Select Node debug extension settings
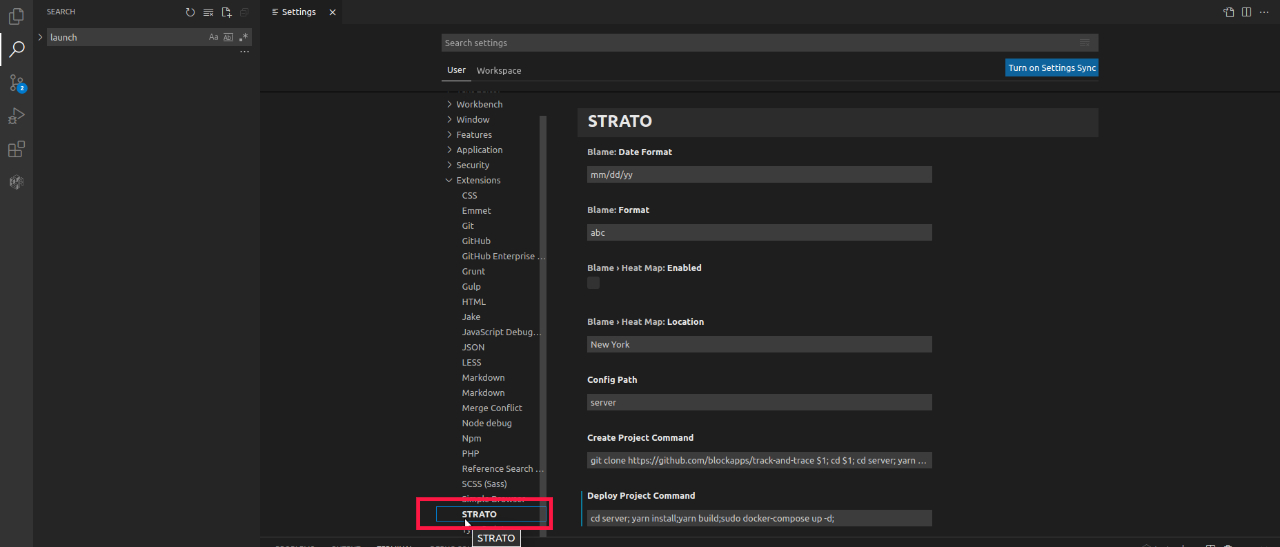The width and height of the screenshot is (1280, 547). pos(486,423)
